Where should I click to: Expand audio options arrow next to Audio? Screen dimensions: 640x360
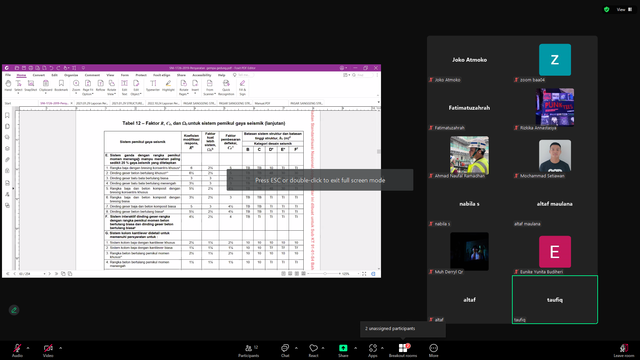[x=28, y=348]
